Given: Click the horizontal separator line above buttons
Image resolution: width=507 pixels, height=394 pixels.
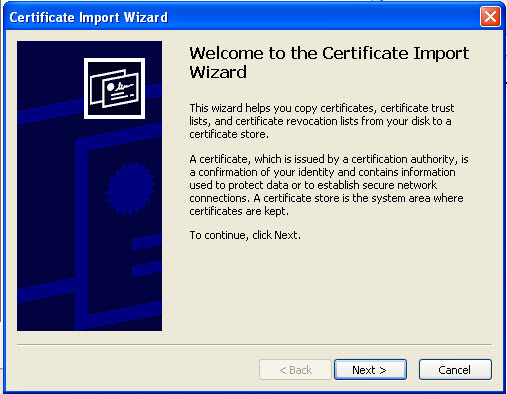Looking at the screenshot, I should 254,344.
